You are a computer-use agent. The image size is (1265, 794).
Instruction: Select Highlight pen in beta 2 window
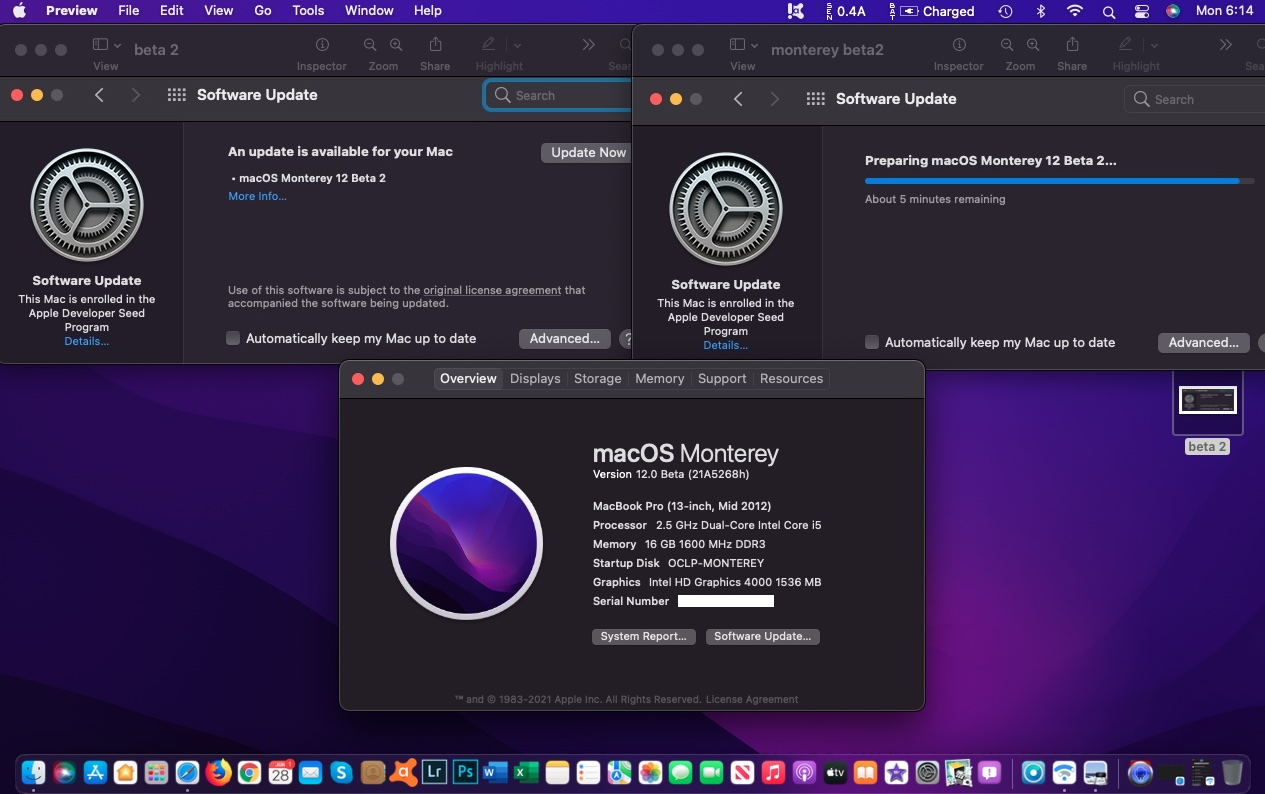488,45
